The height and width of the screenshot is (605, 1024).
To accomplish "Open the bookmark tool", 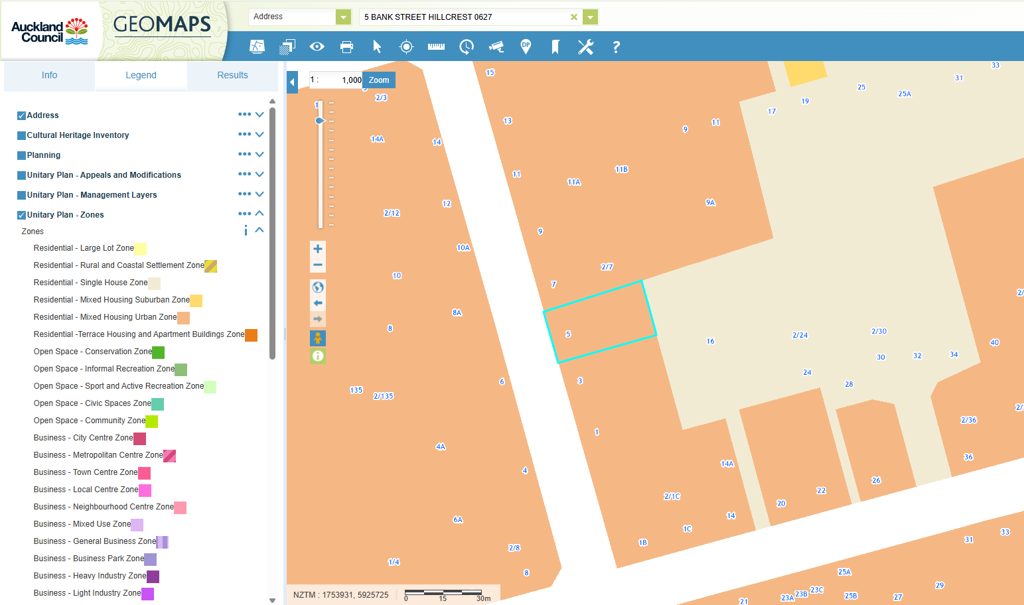I will 555,47.
